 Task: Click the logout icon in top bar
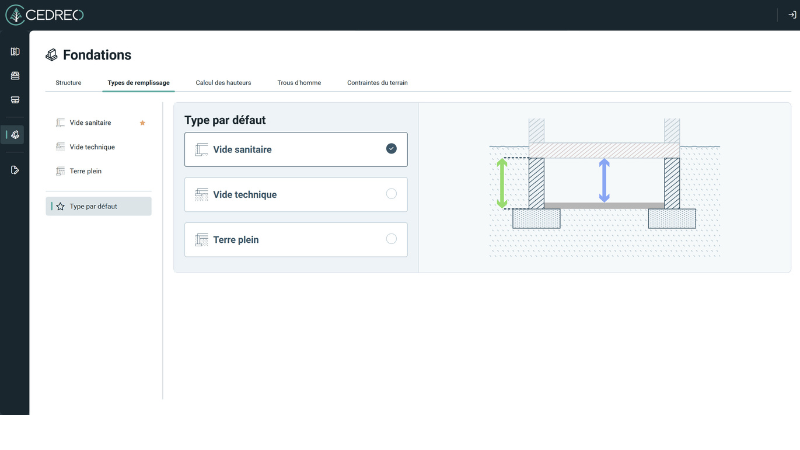click(792, 15)
